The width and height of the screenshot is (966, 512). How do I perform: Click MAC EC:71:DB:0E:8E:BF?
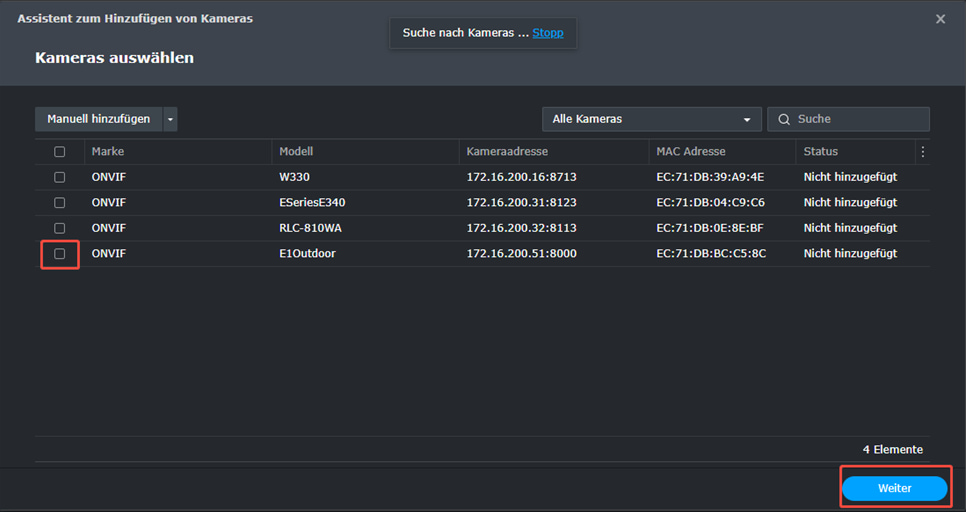[710, 228]
